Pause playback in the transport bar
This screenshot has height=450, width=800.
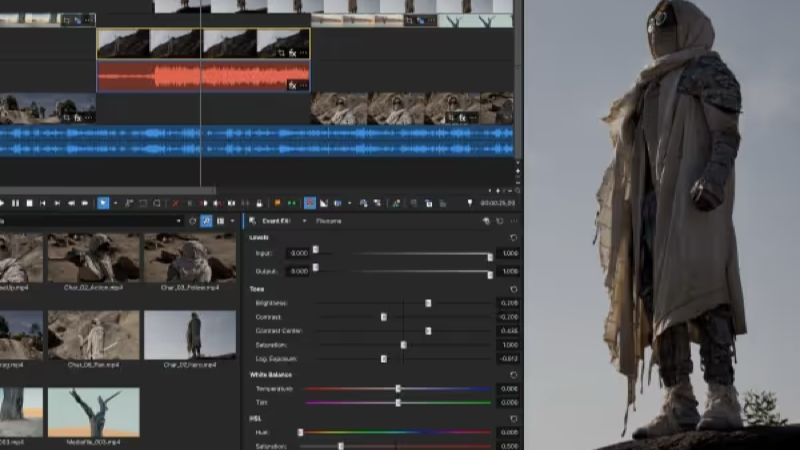click(15, 203)
